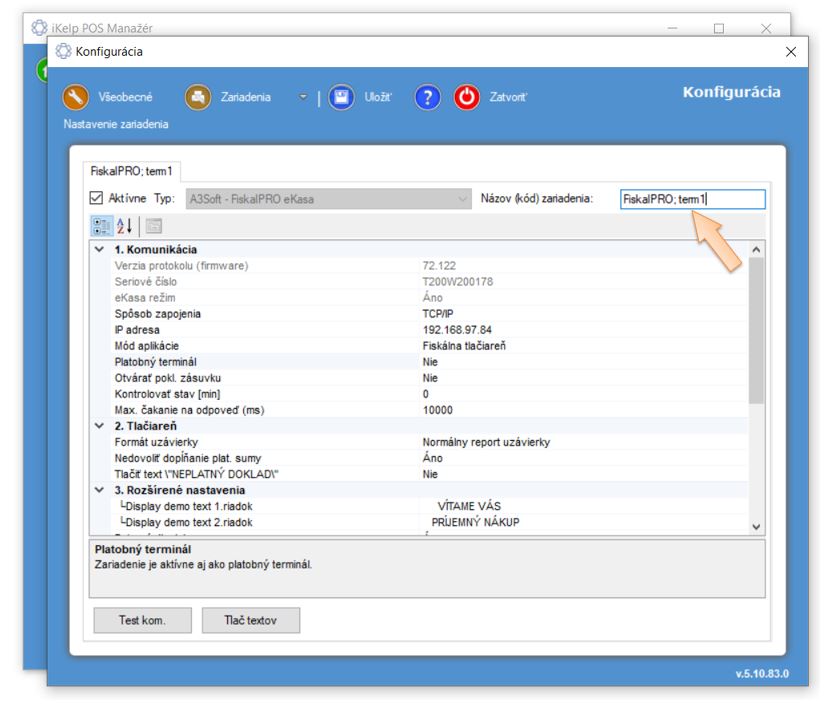Viewport: 832px width, 708px height.
Task: Collapse the 1. Komunikácia section
Action: (98, 249)
